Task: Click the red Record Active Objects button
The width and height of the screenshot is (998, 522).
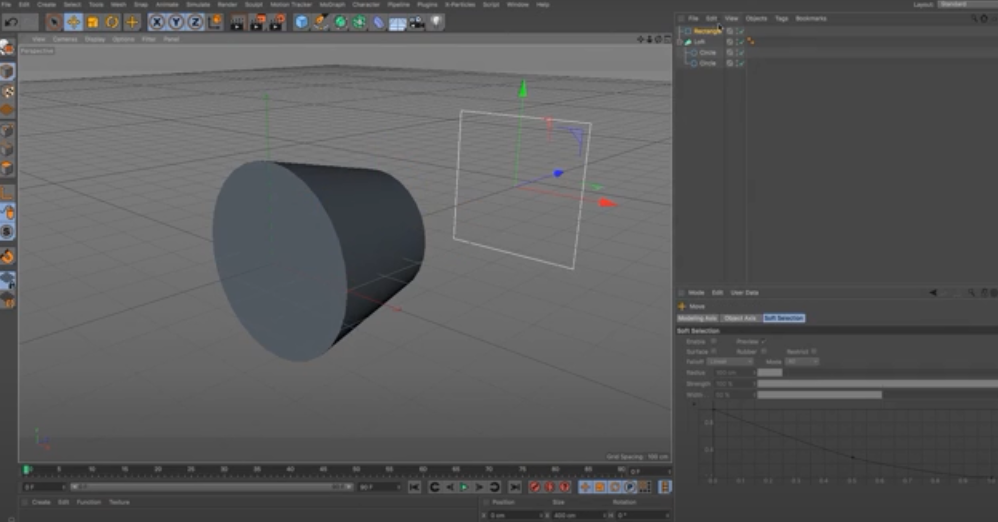Action: pos(535,487)
